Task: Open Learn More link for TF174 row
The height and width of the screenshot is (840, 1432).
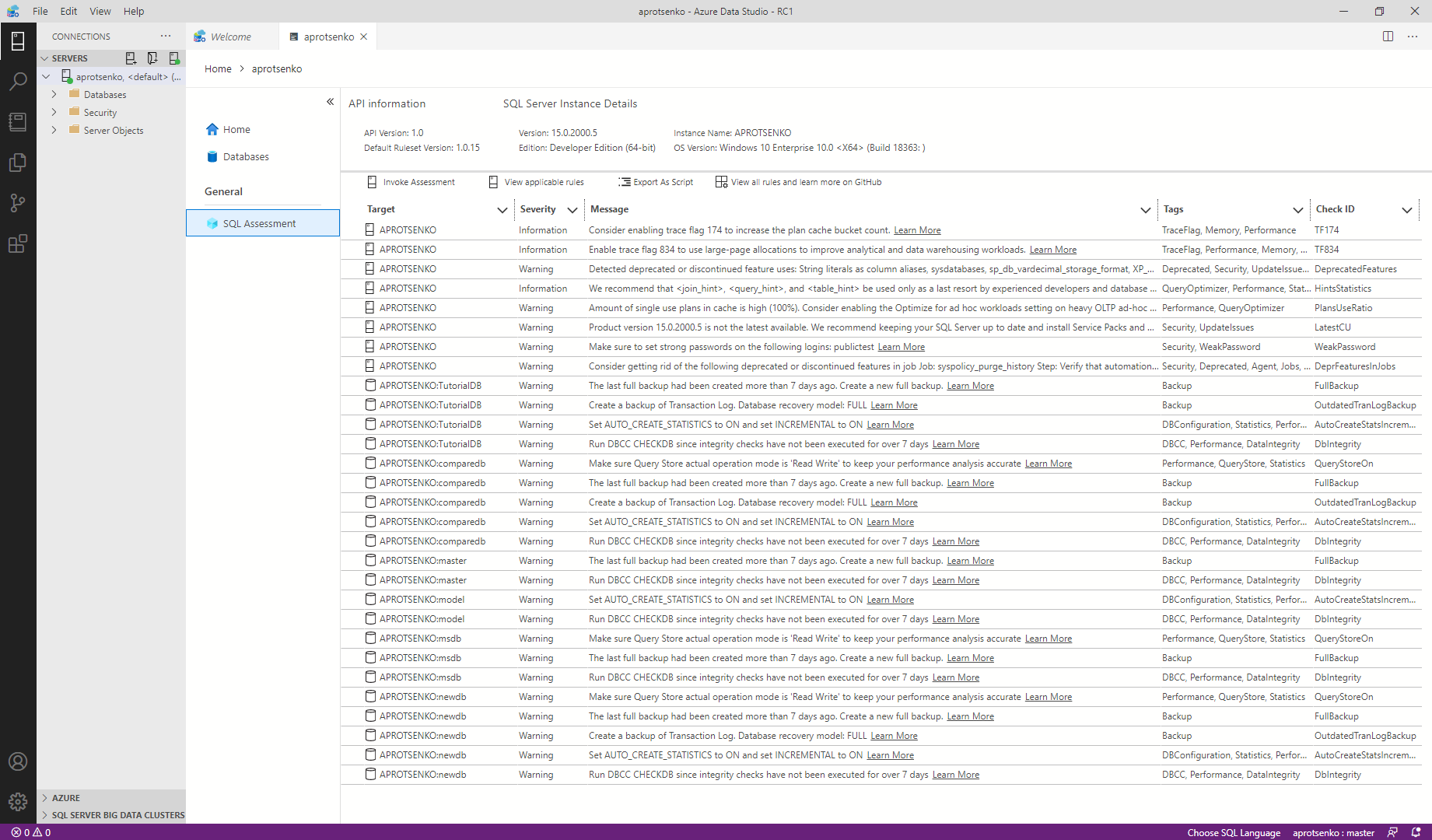Action: (917, 230)
